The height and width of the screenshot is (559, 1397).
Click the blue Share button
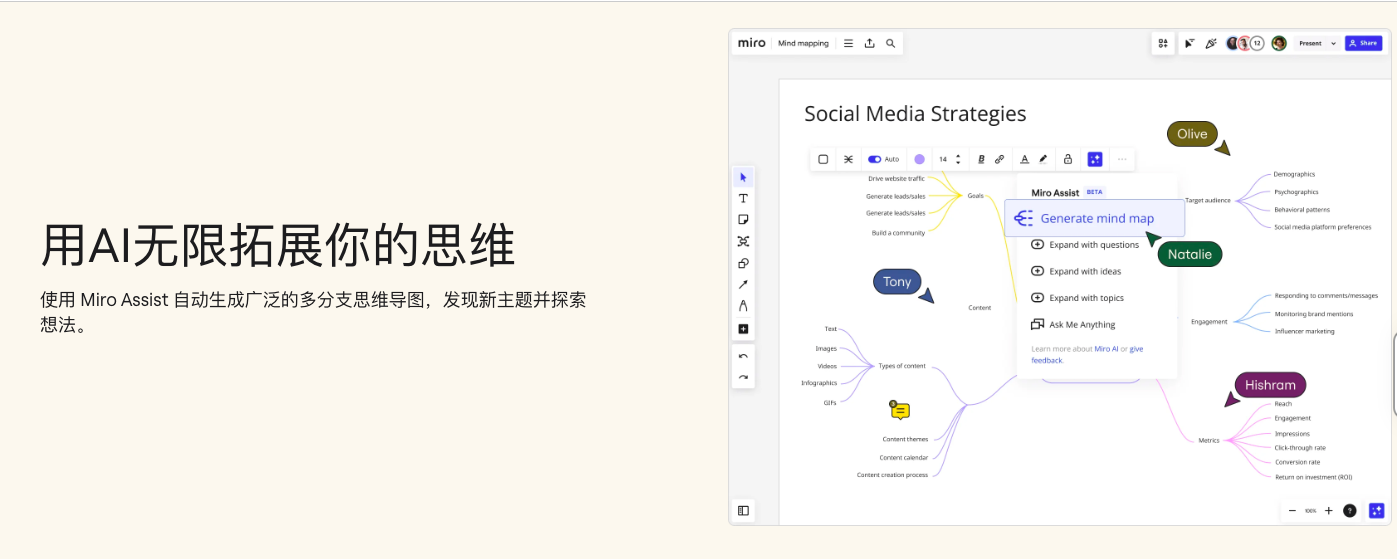click(1363, 43)
